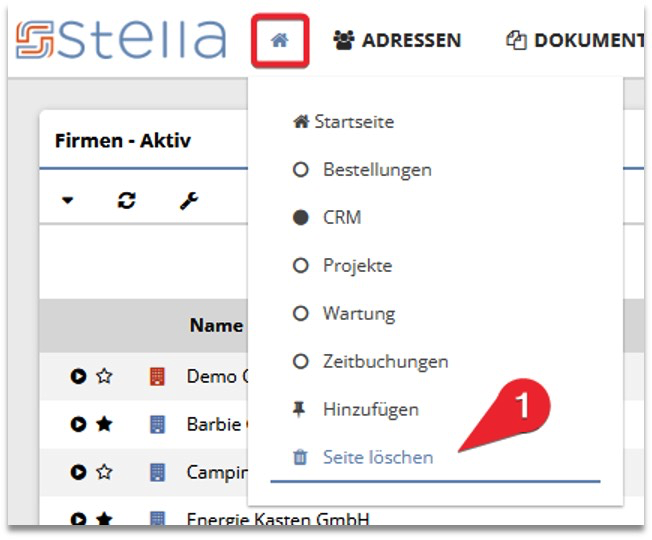Click the home icon in top bar
The image size is (652, 540).
pos(280,41)
